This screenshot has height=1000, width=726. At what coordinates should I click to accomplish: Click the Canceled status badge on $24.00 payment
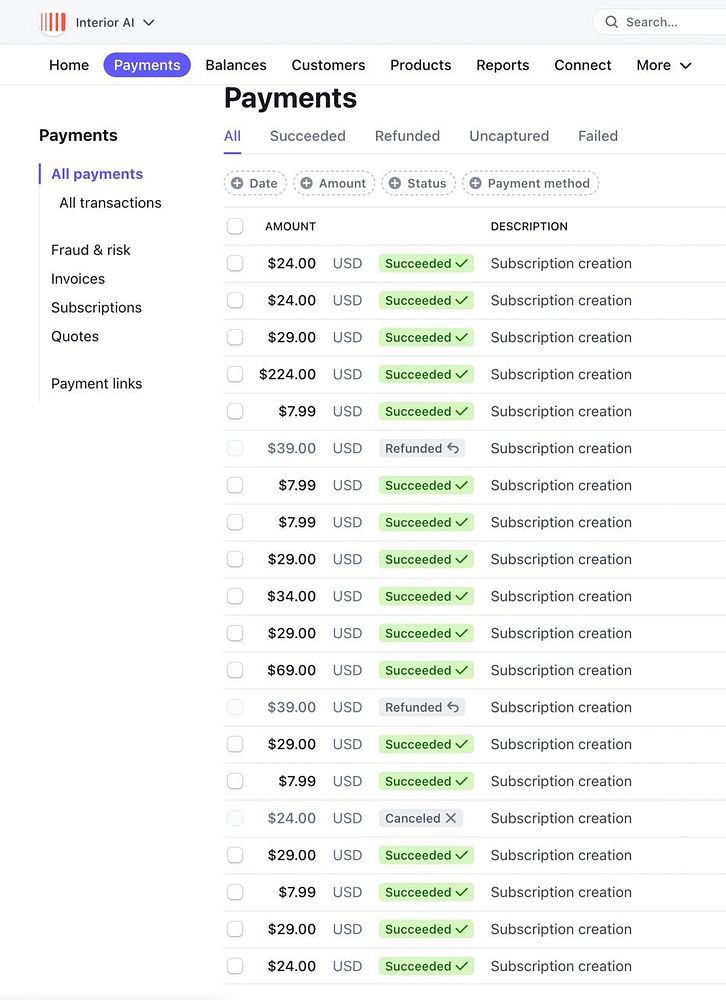420,818
